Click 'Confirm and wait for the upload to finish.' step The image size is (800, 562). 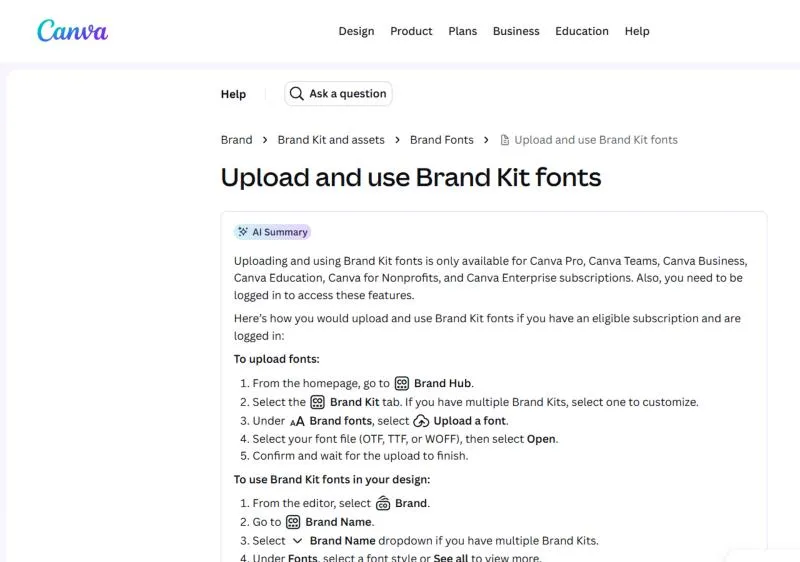(x=360, y=456)
